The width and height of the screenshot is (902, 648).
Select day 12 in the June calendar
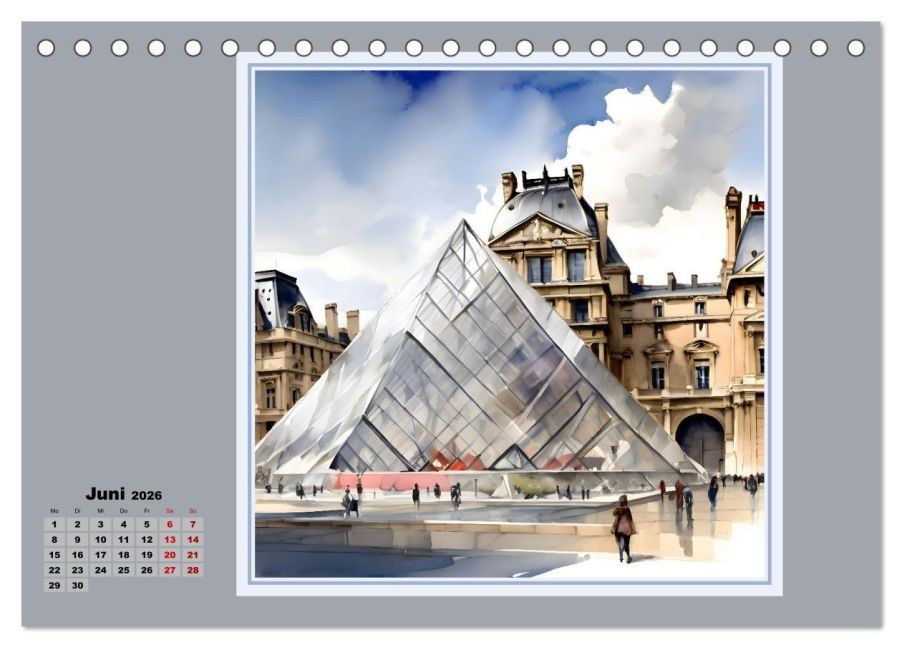point(147,540)
